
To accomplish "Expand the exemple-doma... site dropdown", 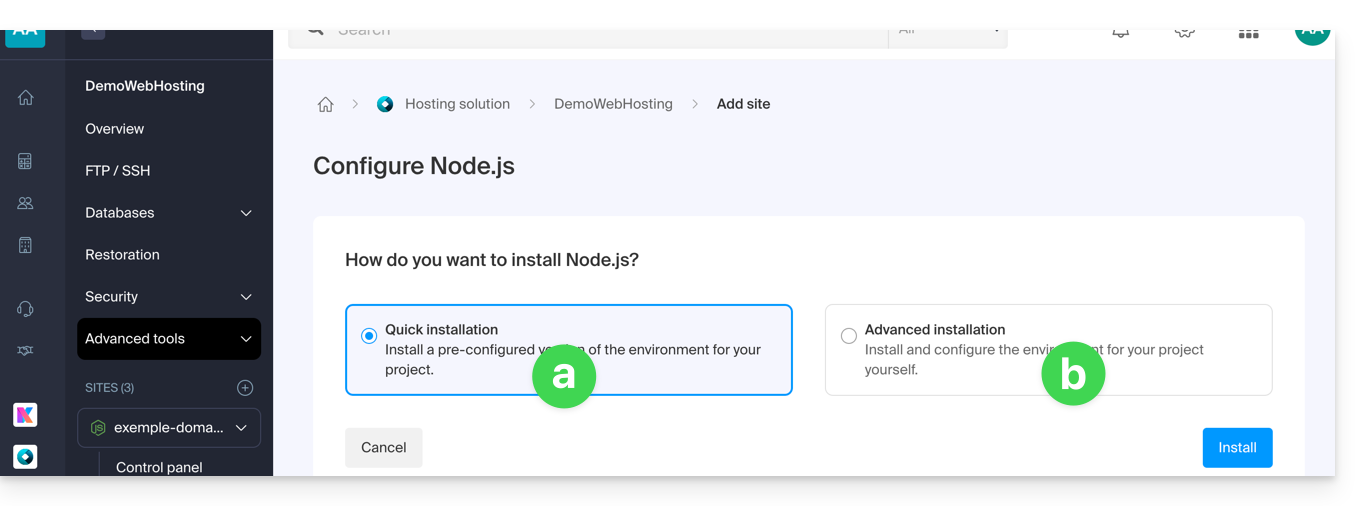I will pos(241,428).
